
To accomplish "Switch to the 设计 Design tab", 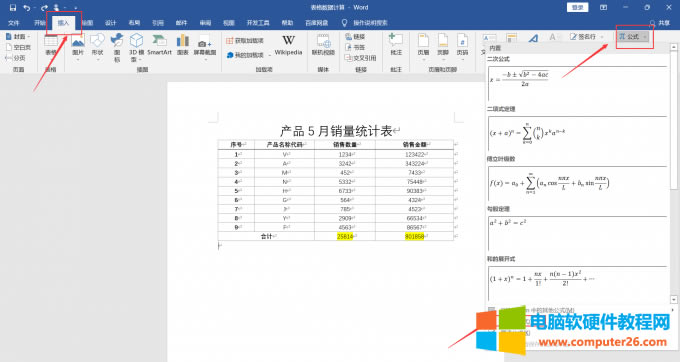I will 111,23.
